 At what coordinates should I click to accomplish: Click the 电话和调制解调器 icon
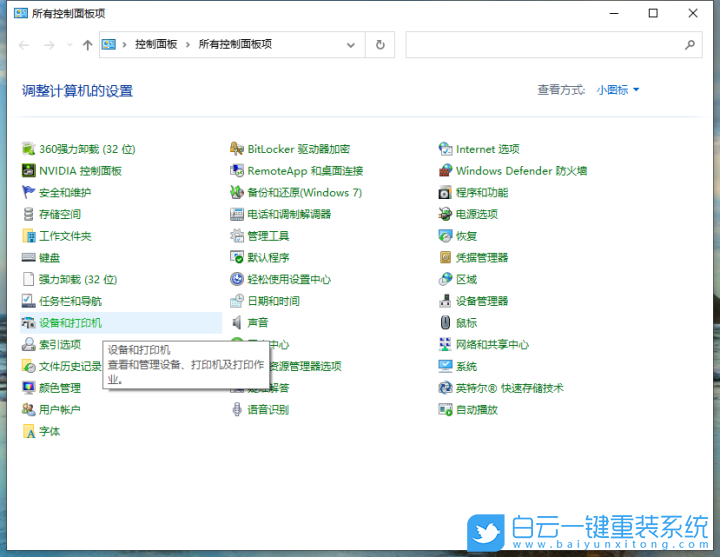[x=237, y=214]
